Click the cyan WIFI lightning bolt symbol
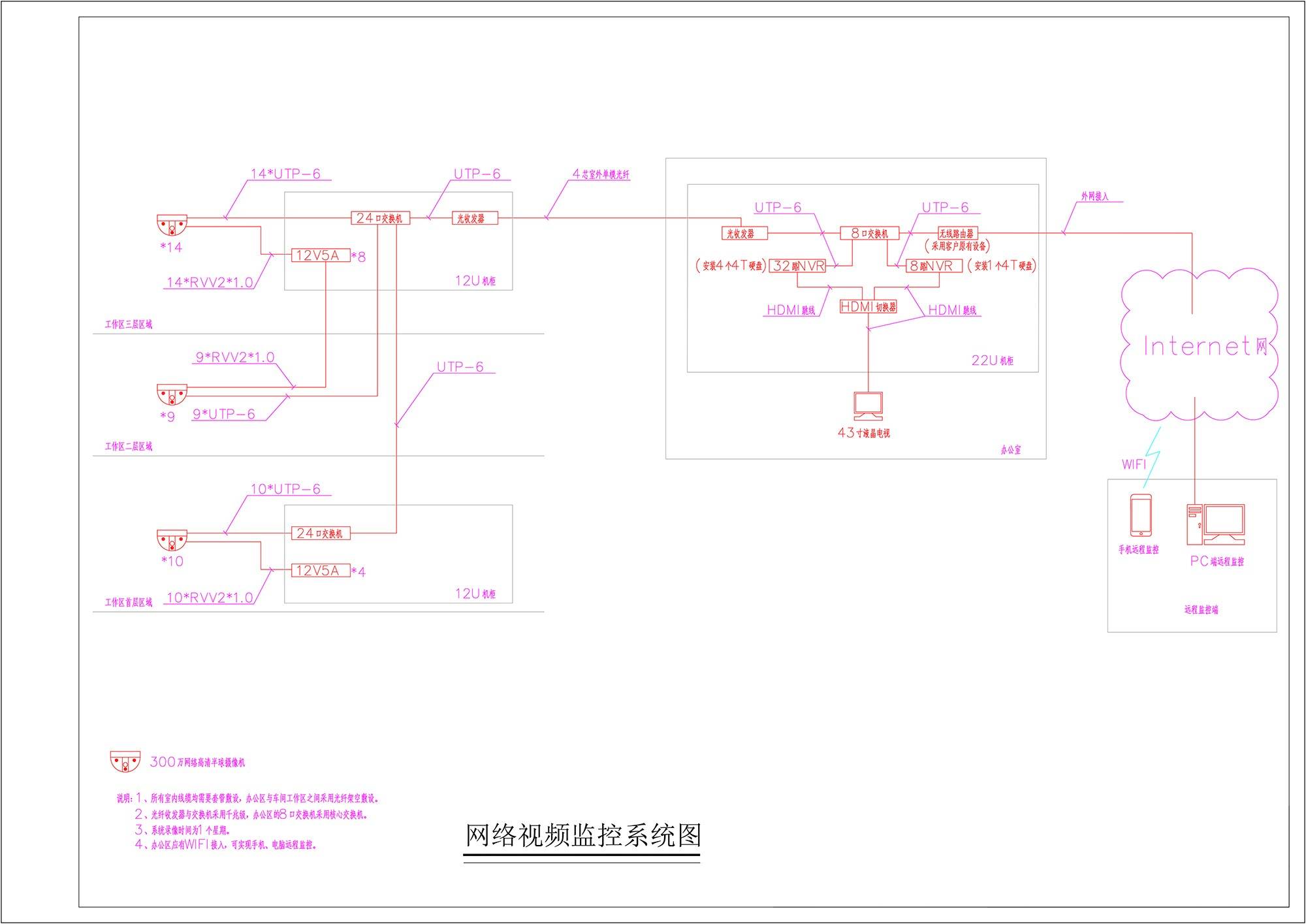Viewport: 1306px width, 924px height. click(1152, 457)
